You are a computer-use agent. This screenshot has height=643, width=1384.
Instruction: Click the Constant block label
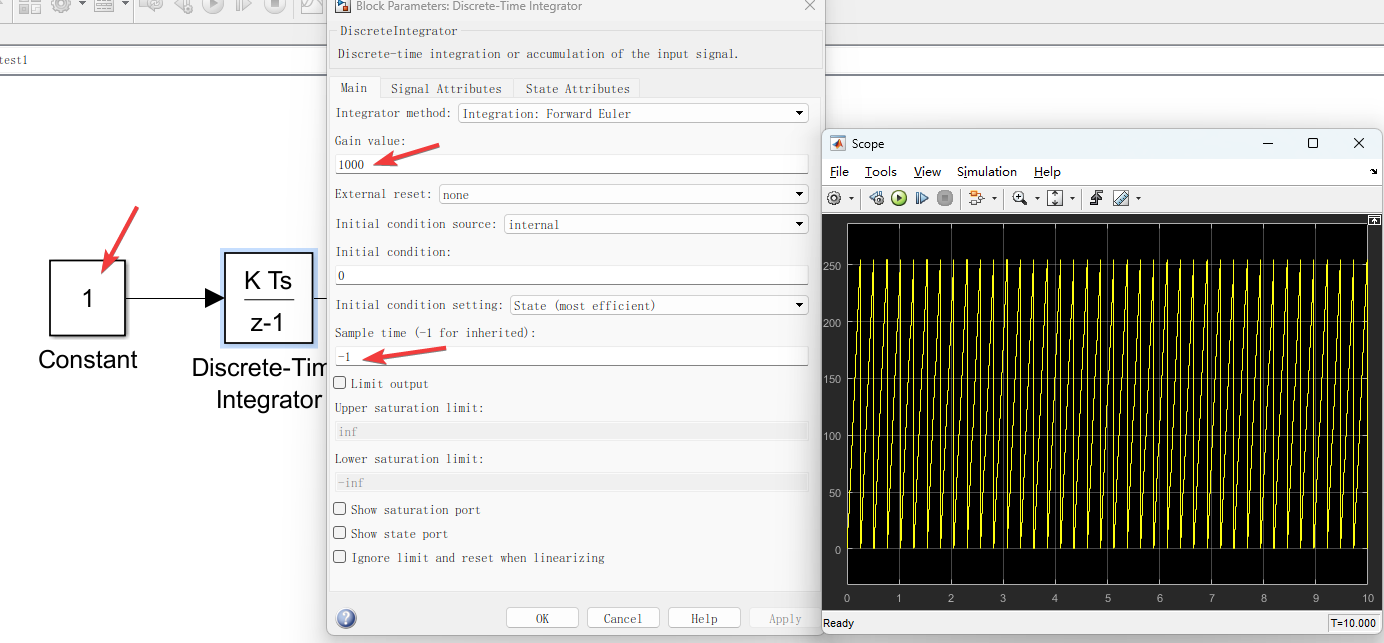pos(87,360)
